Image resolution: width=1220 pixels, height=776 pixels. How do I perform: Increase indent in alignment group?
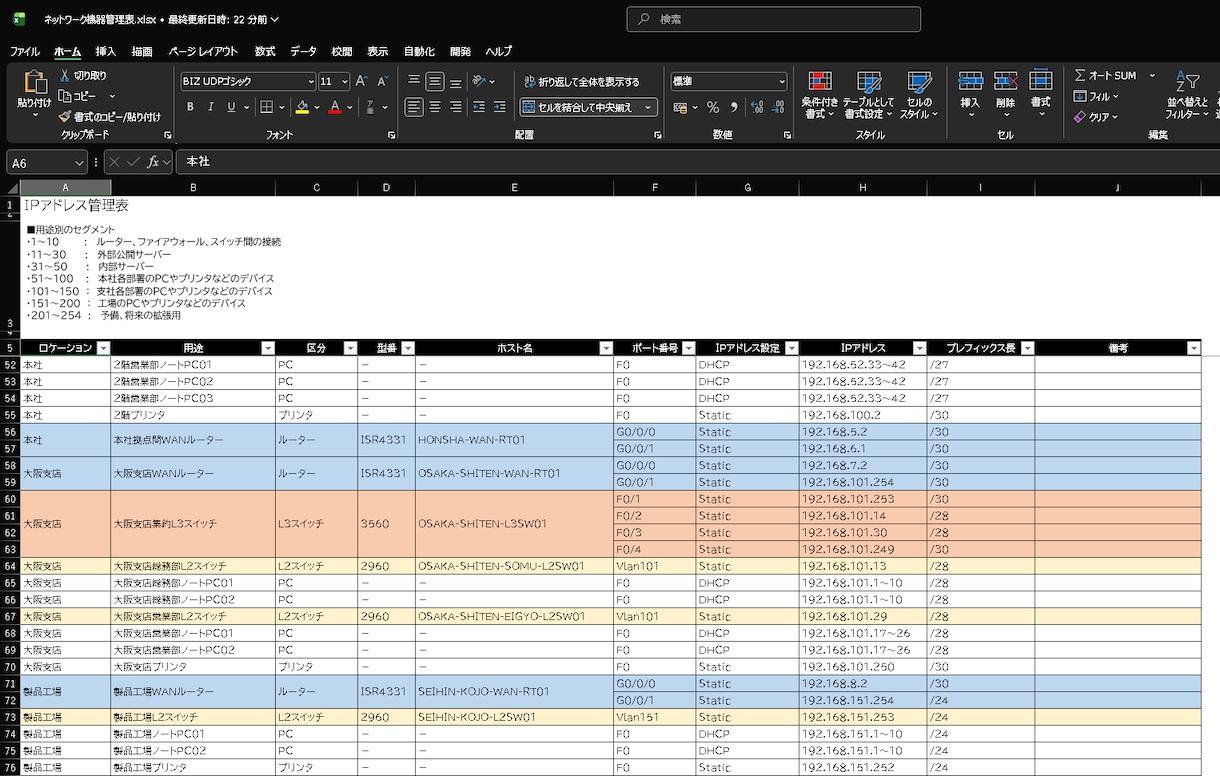(x=499, y=107)
